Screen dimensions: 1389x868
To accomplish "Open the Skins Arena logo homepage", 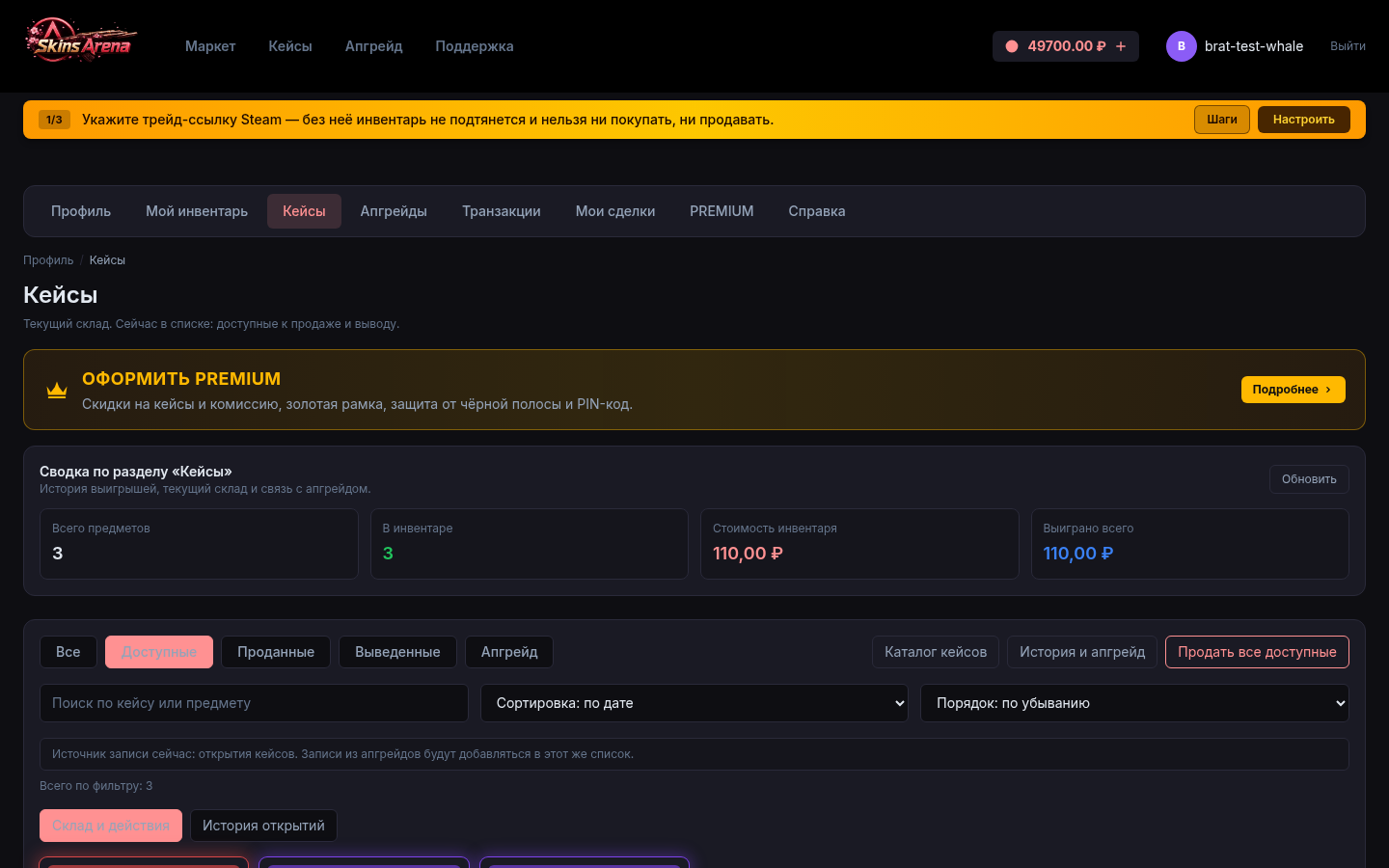I will [81, 41].
